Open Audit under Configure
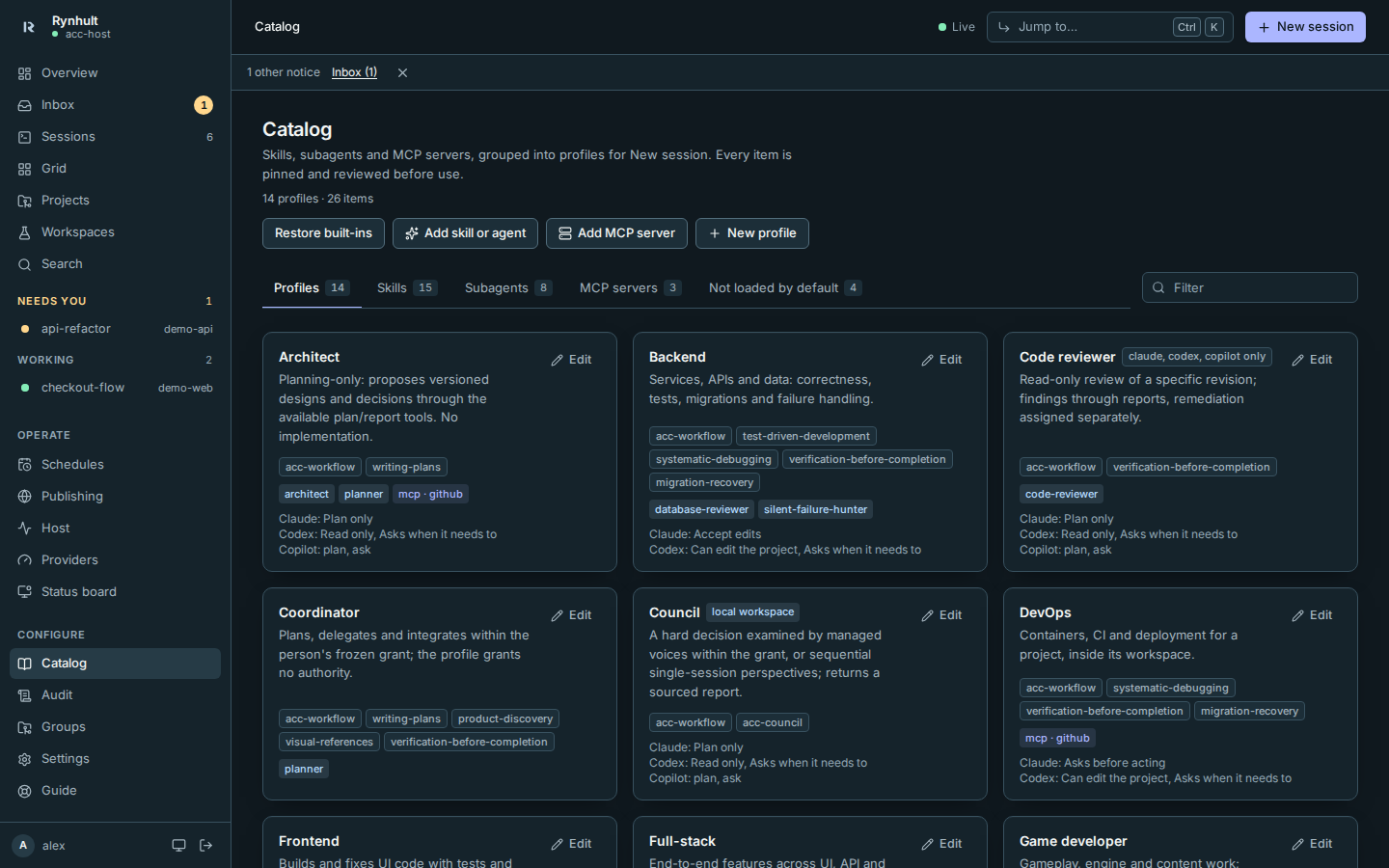This screenshot has height=868, width=1389. click(x=115, y=695)
